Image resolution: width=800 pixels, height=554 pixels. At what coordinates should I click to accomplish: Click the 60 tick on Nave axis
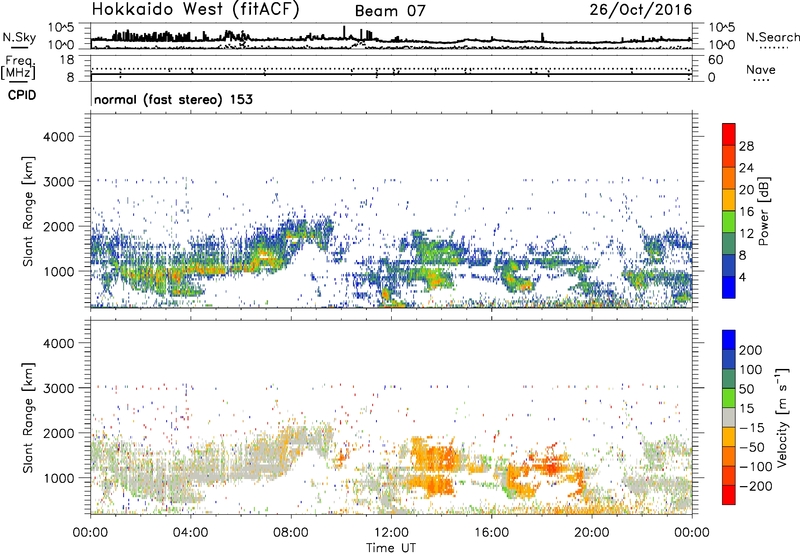(715, 60)
